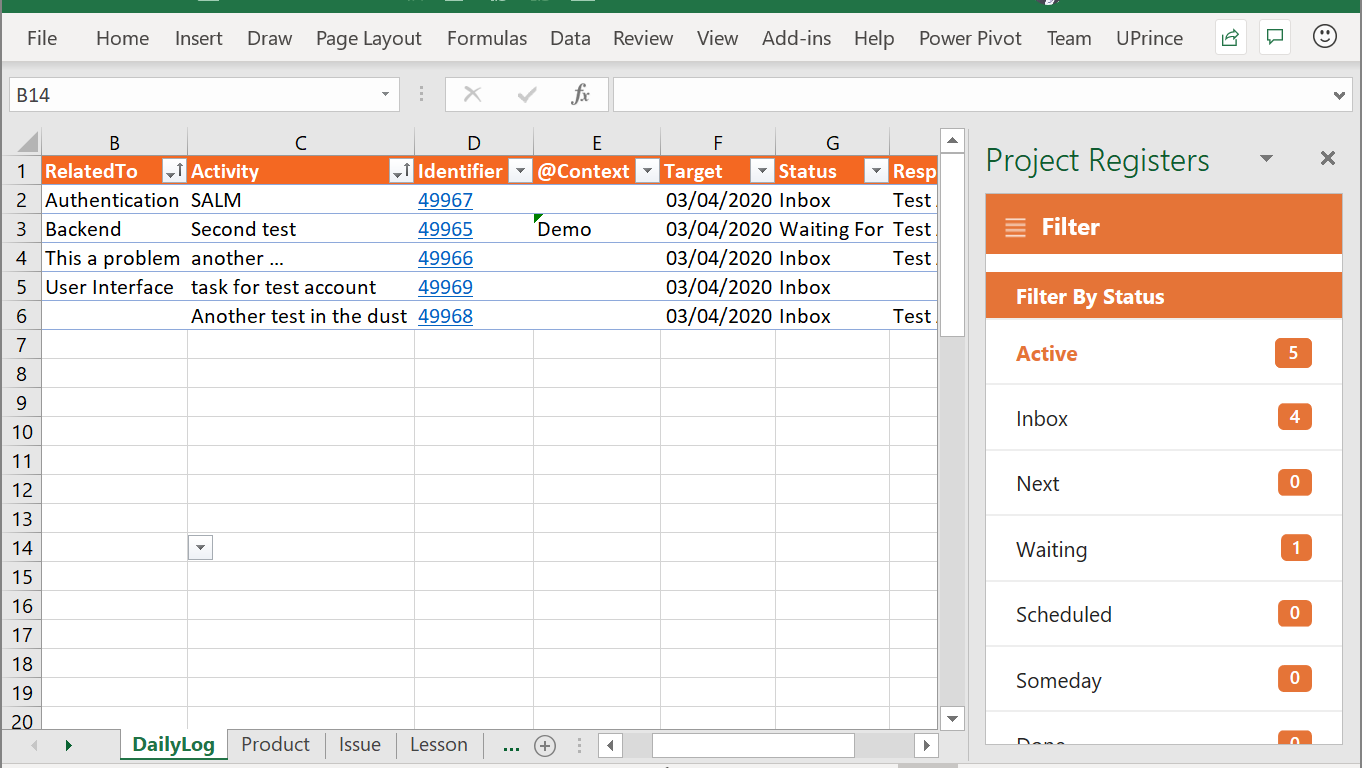Screen dimensions: 1366x768
Task: Click the Share icon in the ribbon
Action: 1230,38
